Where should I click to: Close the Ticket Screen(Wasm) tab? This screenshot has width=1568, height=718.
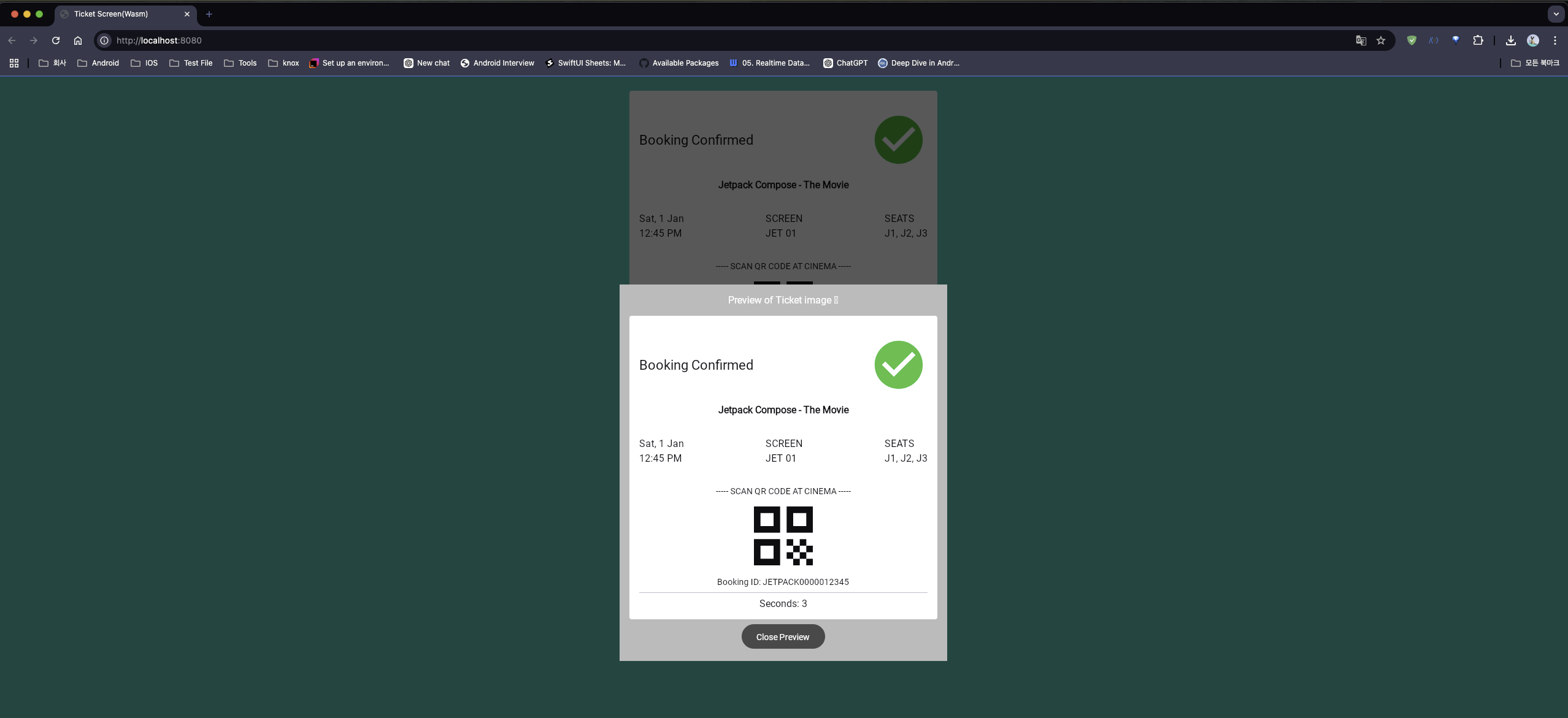point(187,14)
